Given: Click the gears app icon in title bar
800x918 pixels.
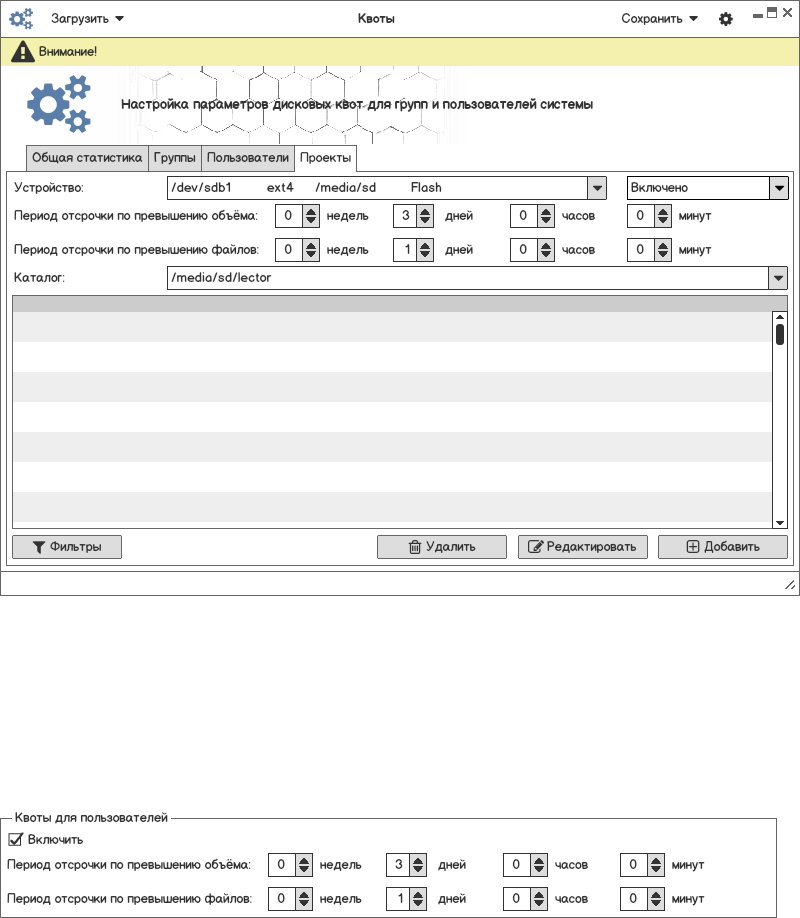Looking at the screenshot, I should coord(21,19).
